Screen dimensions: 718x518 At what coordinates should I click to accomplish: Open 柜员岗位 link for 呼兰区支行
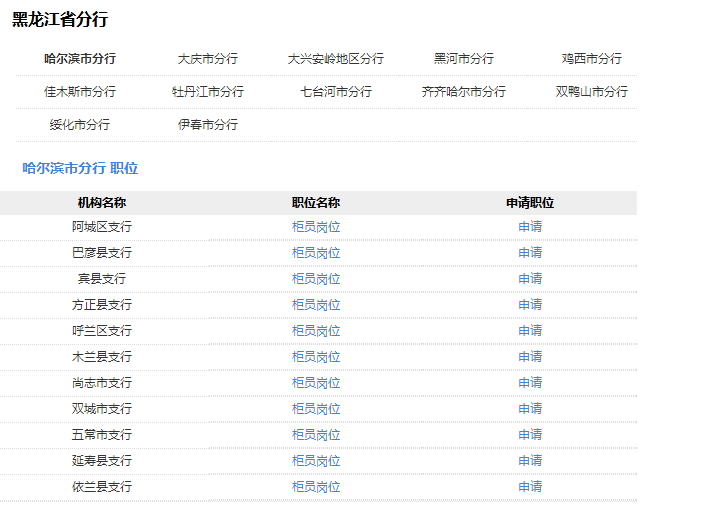pos(316,331)
